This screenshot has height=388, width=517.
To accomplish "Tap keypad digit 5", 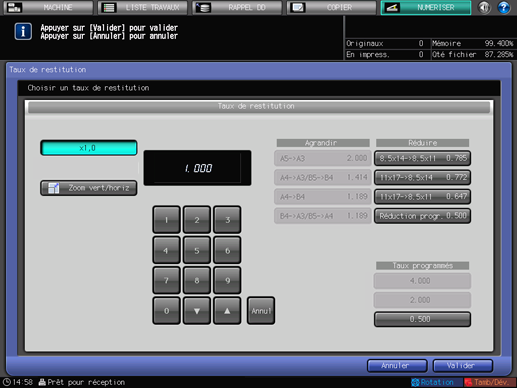I will click(197, 250).
